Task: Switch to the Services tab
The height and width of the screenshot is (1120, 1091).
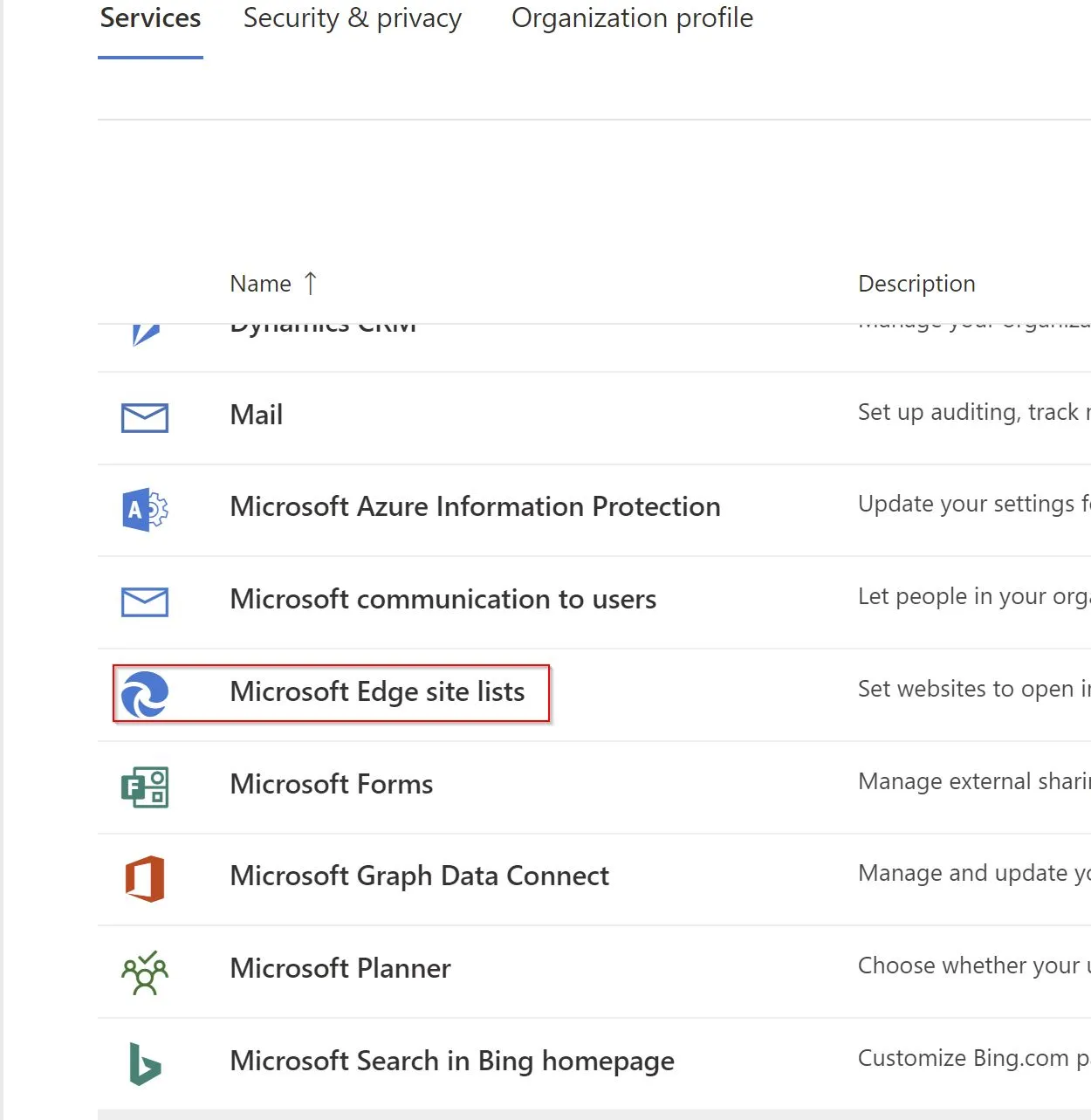Action: [x=150, y=19]
